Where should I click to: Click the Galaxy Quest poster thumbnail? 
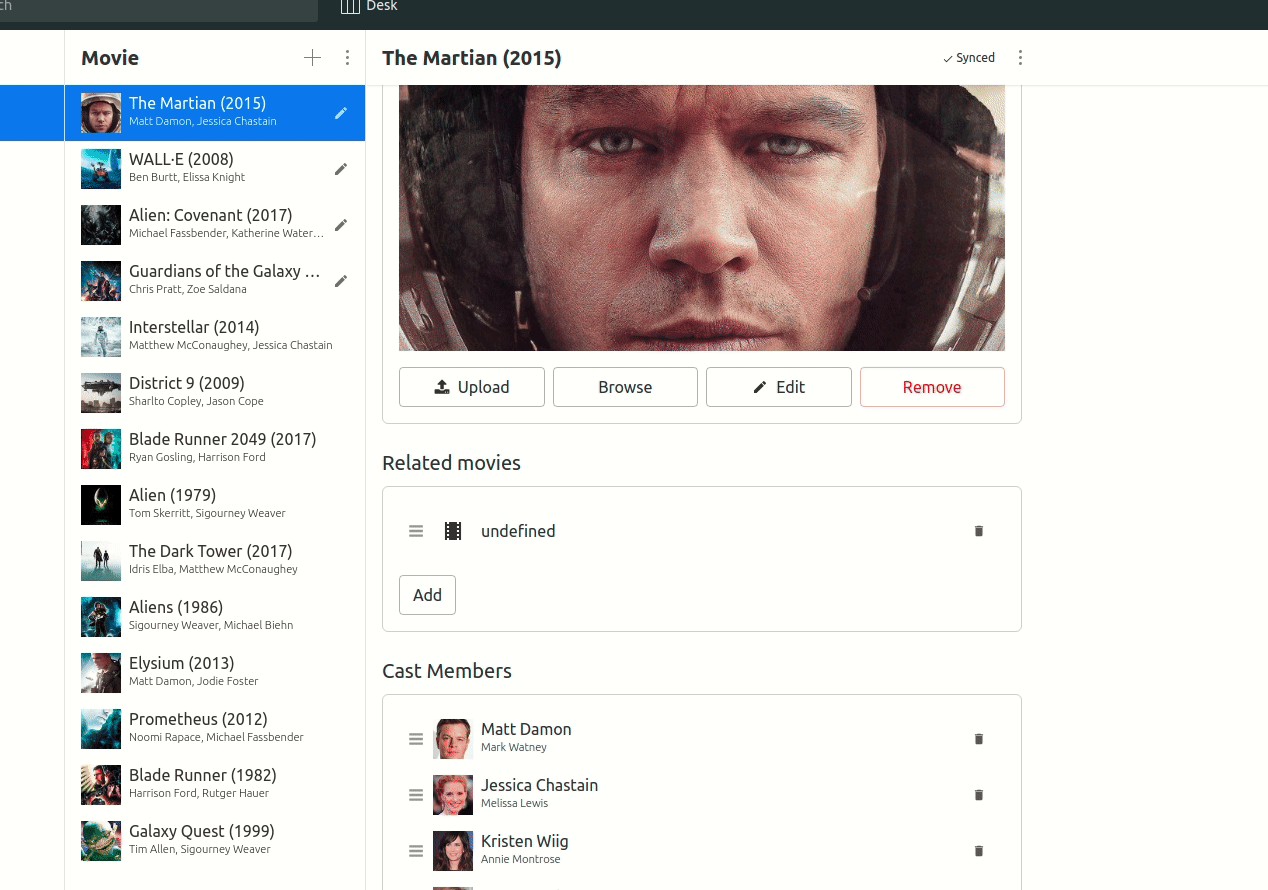pyautogui.click(x=101, y=841)
